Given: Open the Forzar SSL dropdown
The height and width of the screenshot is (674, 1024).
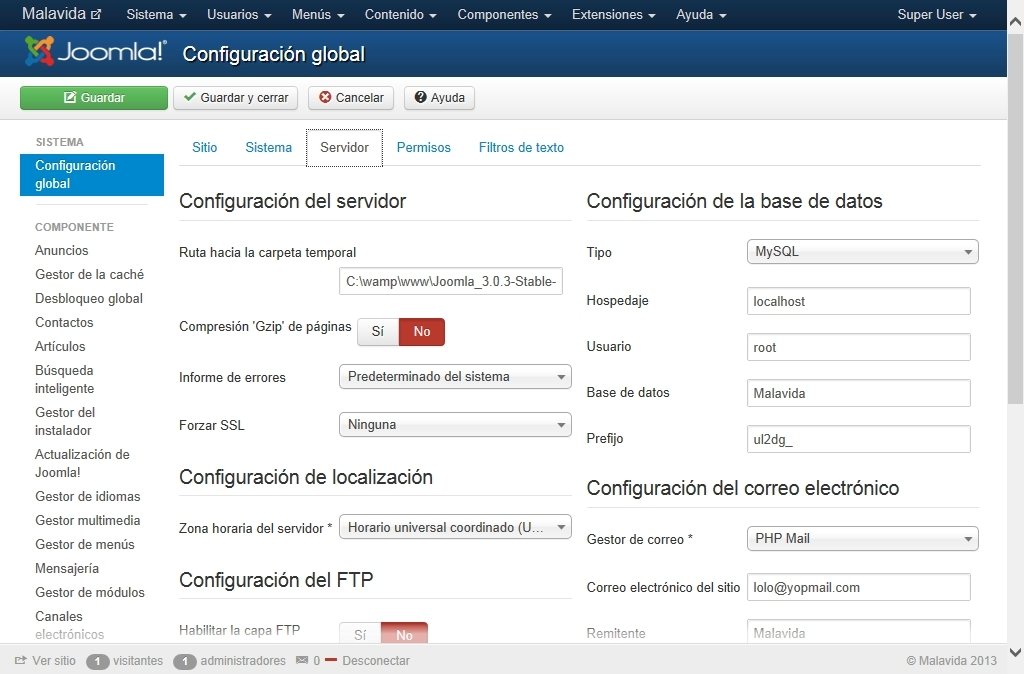Looking at the screenshot, I should point(455,425).
